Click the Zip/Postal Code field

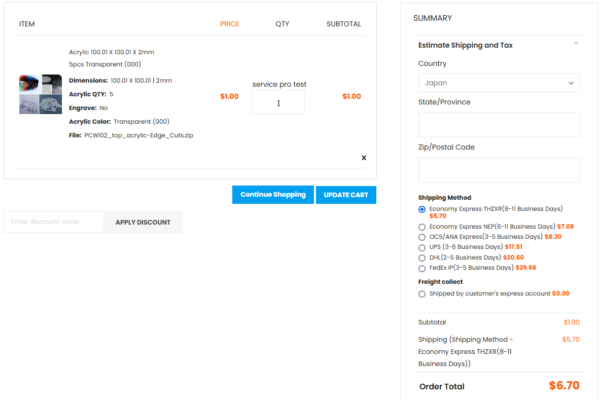click(x=498, y=169)
